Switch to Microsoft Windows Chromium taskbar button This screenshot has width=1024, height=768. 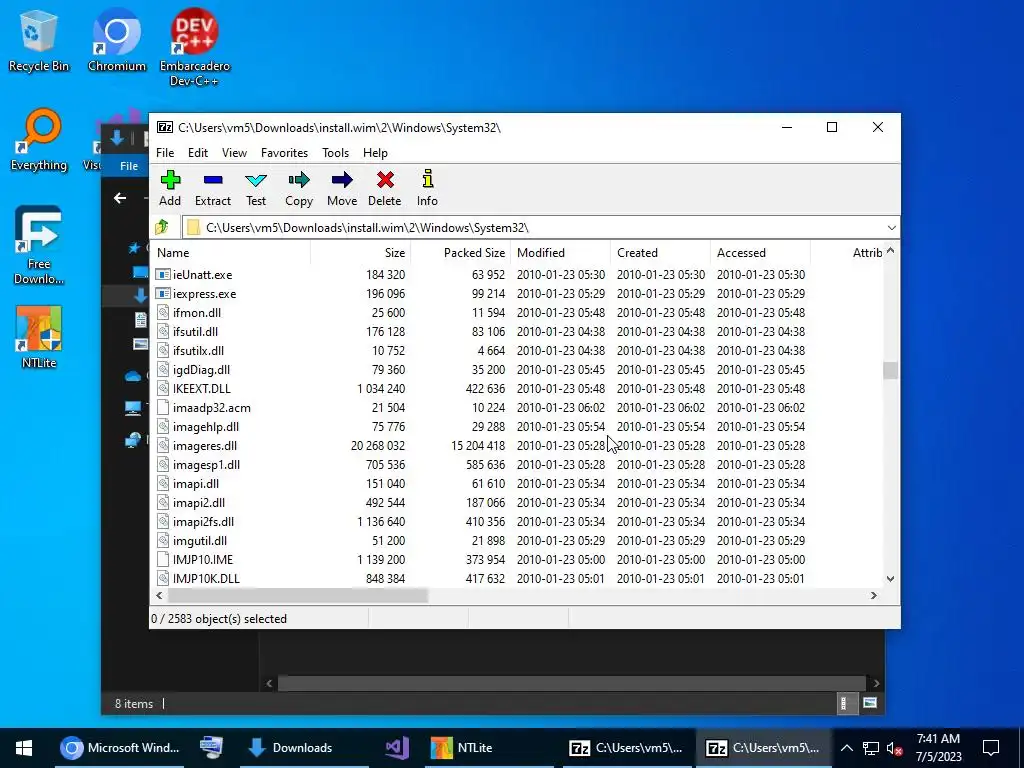pyautogui.click(x=119, y=748)
